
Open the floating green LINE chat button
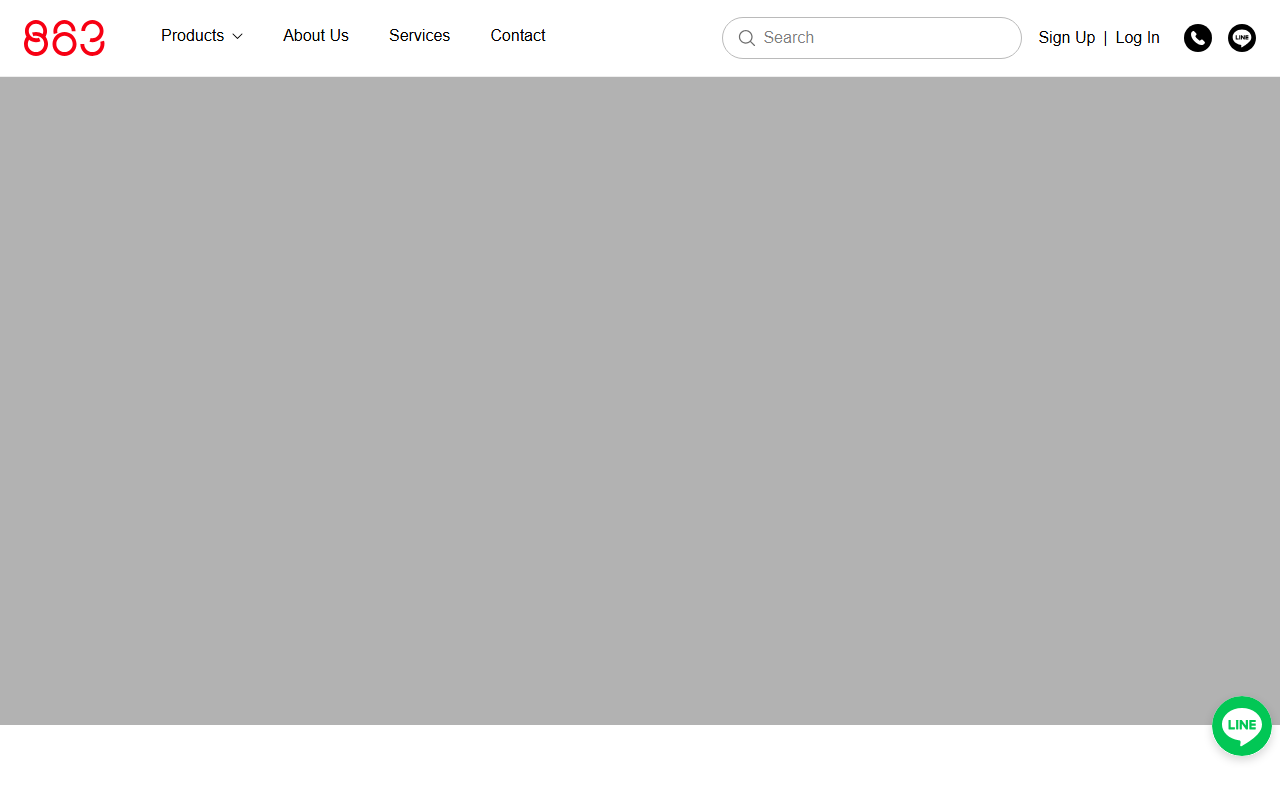pos(1242,726)
